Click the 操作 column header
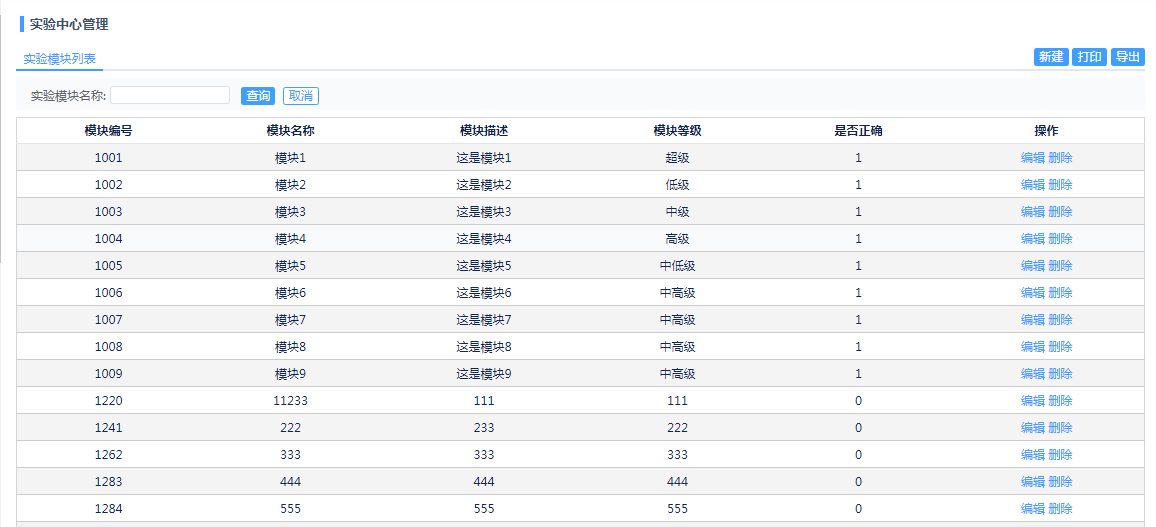The width and height of the screenshot is (1156, 527). pyautogui.click(x=1046, y=130)
